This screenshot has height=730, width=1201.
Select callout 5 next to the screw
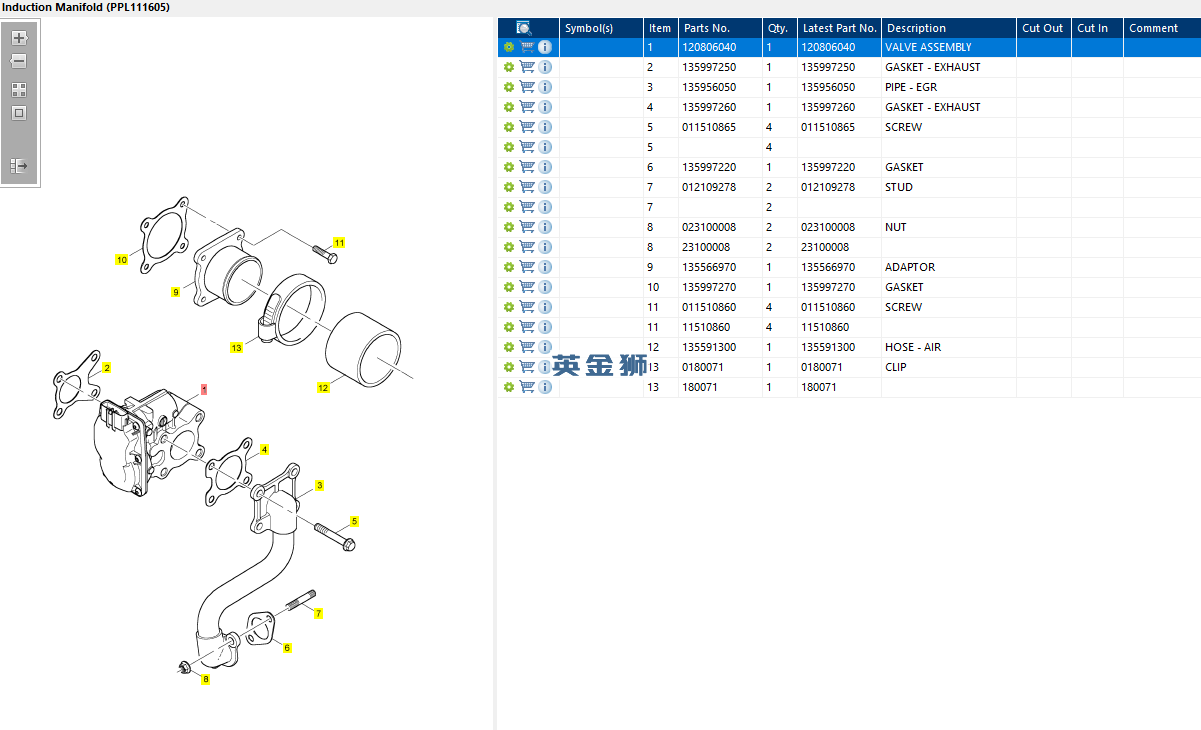(354, 521)
